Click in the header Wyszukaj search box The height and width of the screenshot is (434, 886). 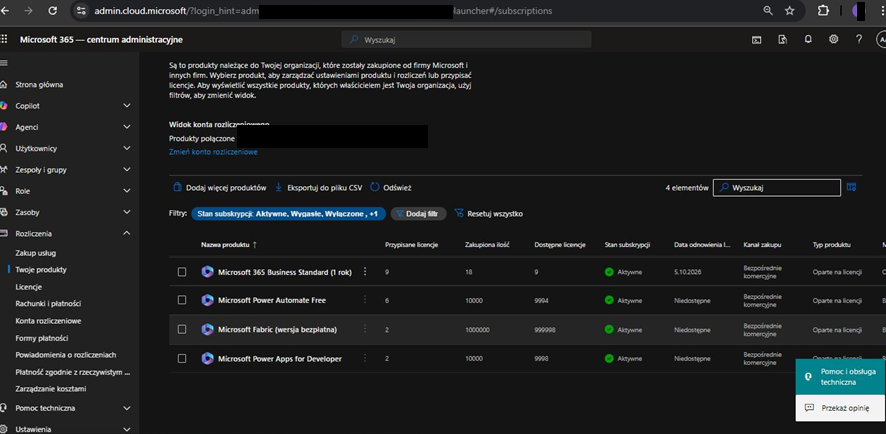pos(467,40)
